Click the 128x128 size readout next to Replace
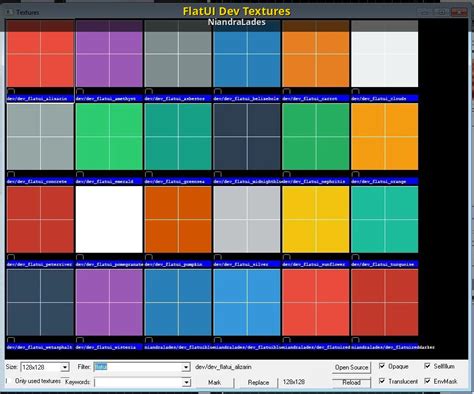Viewport: 474px width, 394px height. (294, 382)
